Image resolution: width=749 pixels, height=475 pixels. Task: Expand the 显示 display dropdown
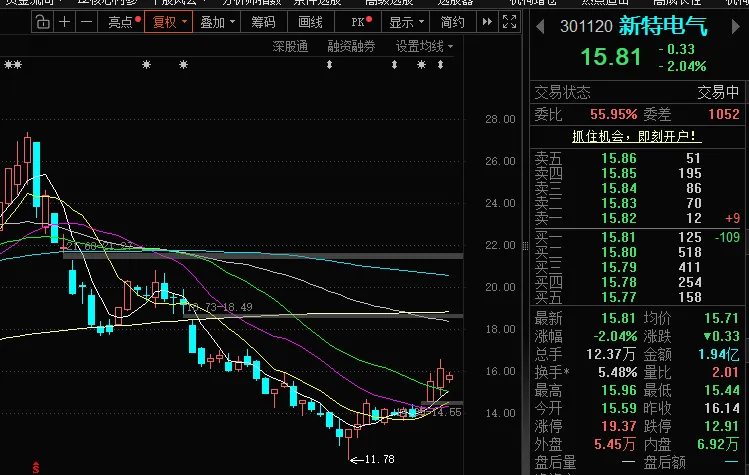pos(406,22)
